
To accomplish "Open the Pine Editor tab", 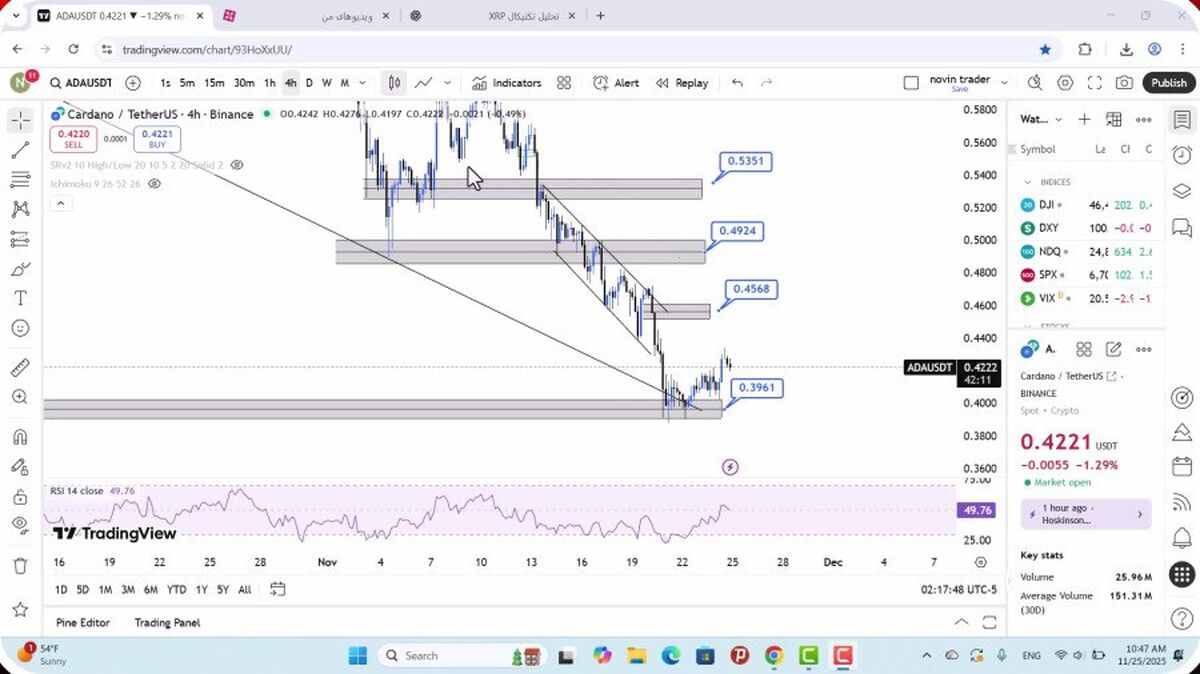I will pos(83,622).
